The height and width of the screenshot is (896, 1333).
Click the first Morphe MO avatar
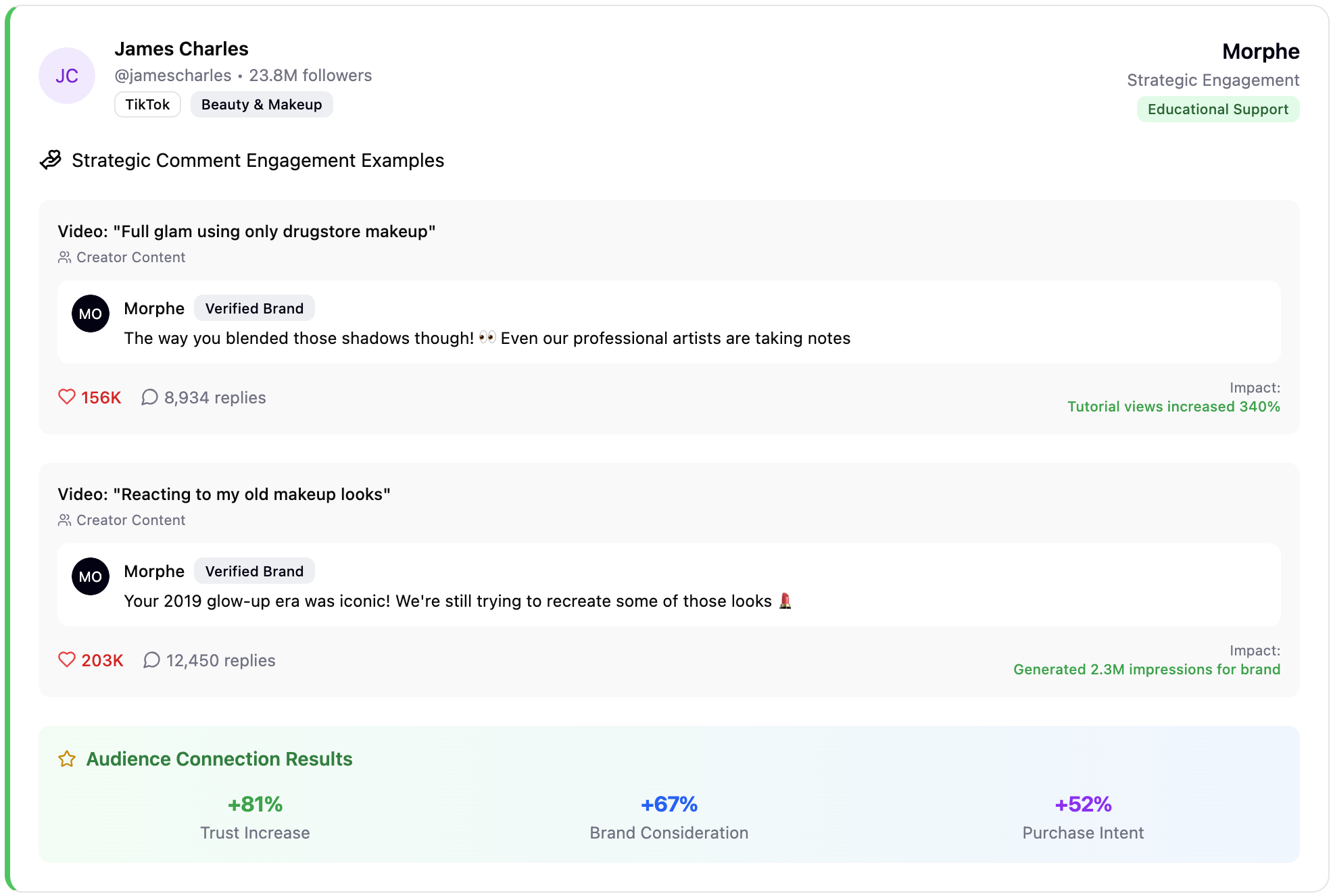pyautogui.click(x=91, y=314)
